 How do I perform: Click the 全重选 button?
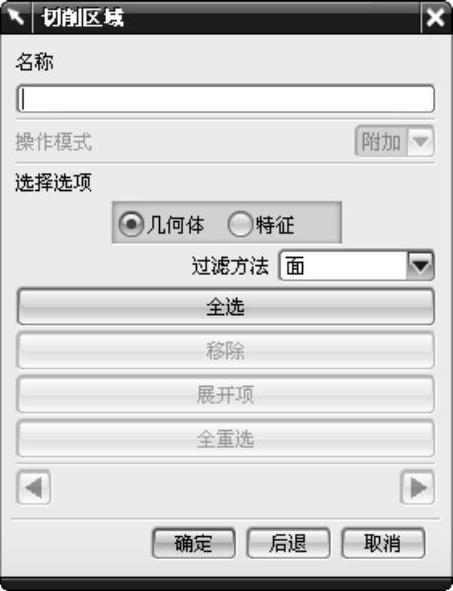pos(226,439)
